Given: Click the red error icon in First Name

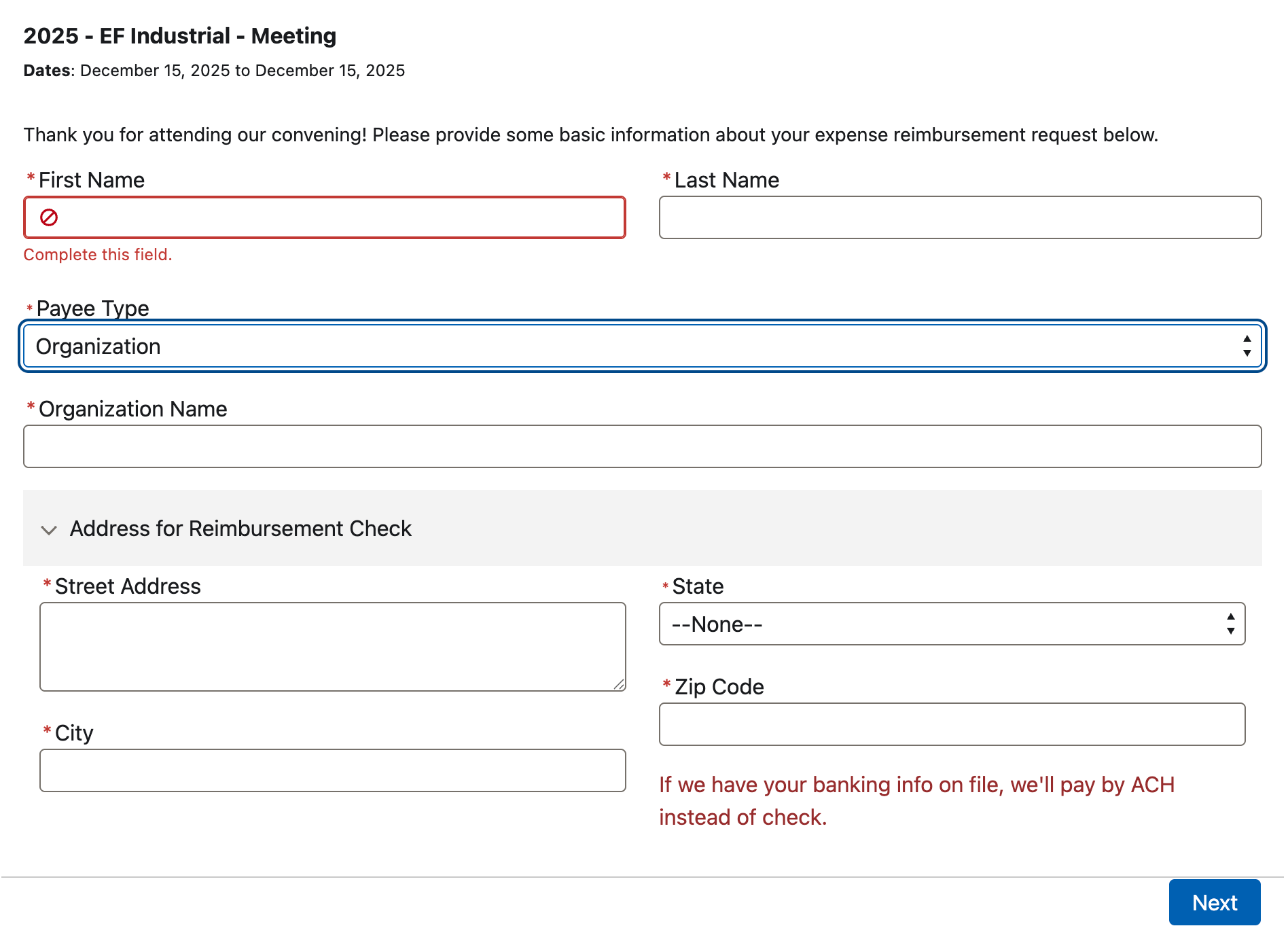Looking at the screenshot, I should tap(49, 217).
